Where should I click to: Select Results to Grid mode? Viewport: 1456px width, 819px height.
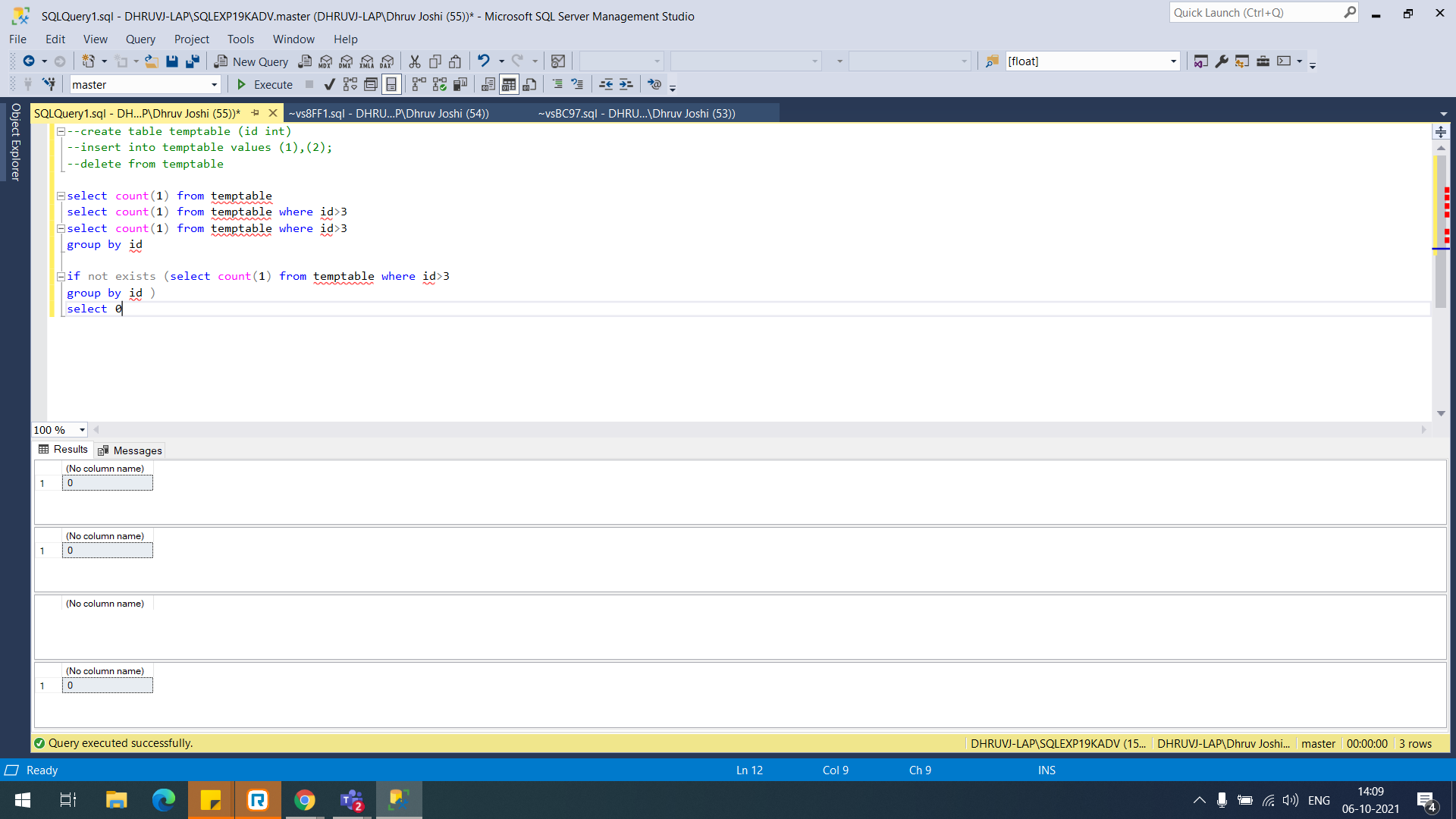click(x=509, y=84)
